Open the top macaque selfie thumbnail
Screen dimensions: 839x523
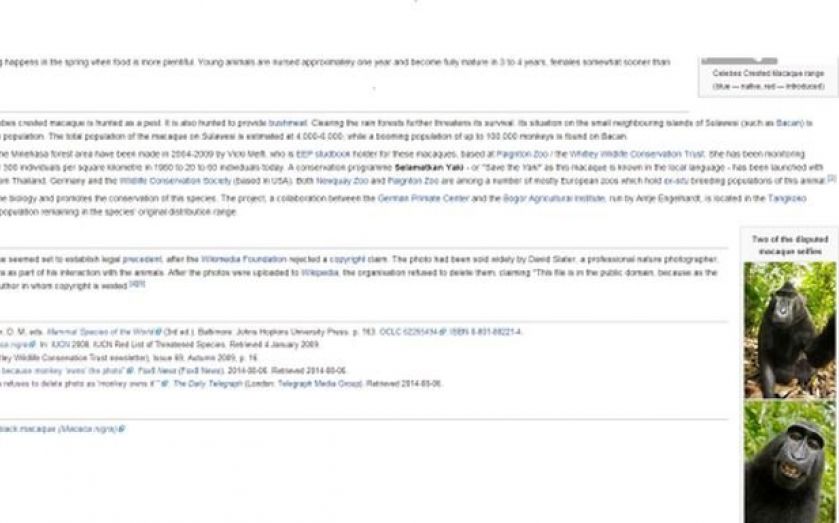point(789,329)
